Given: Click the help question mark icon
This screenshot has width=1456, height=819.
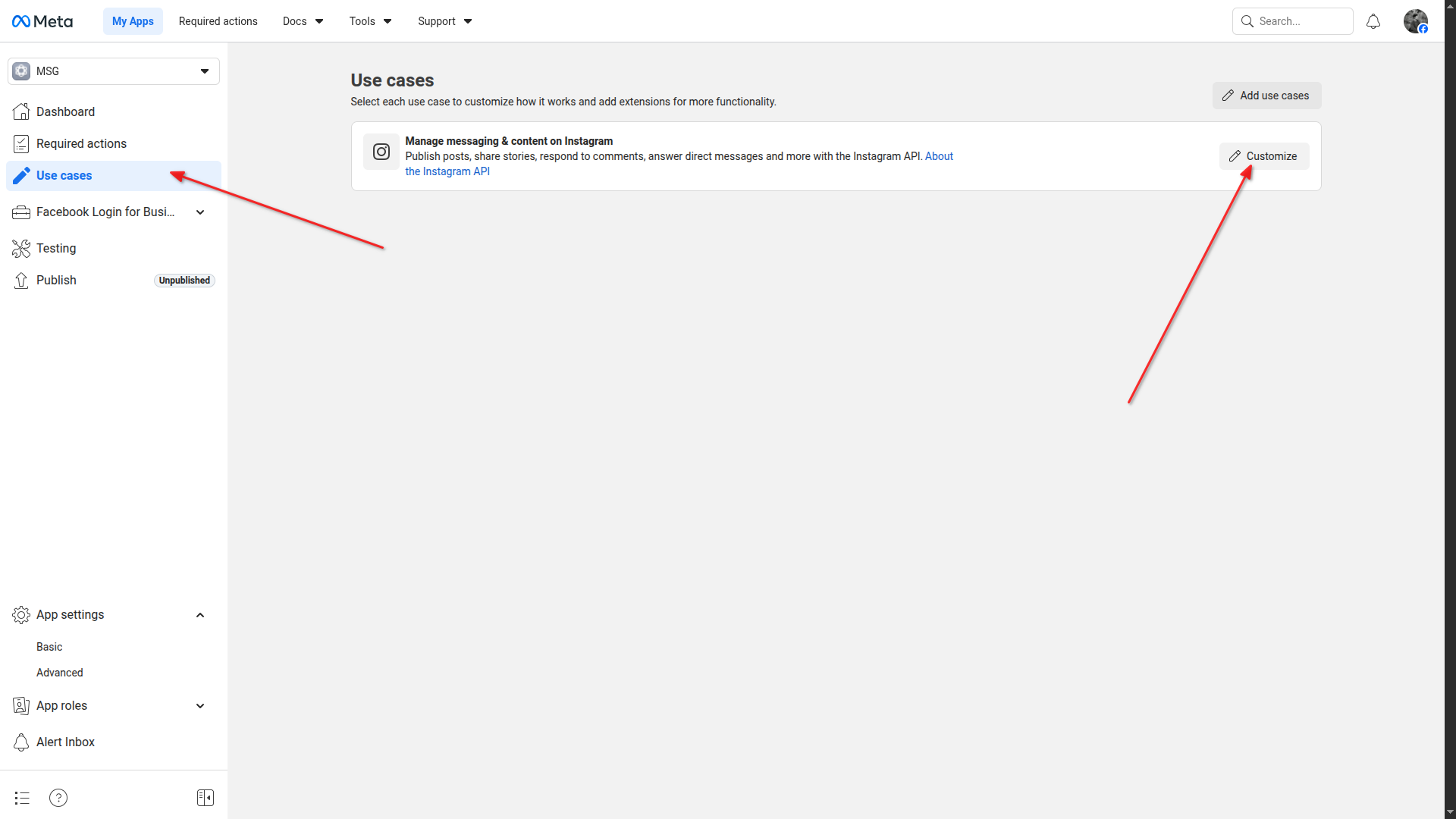Looking at the screenshot, I should pos(58,798).
